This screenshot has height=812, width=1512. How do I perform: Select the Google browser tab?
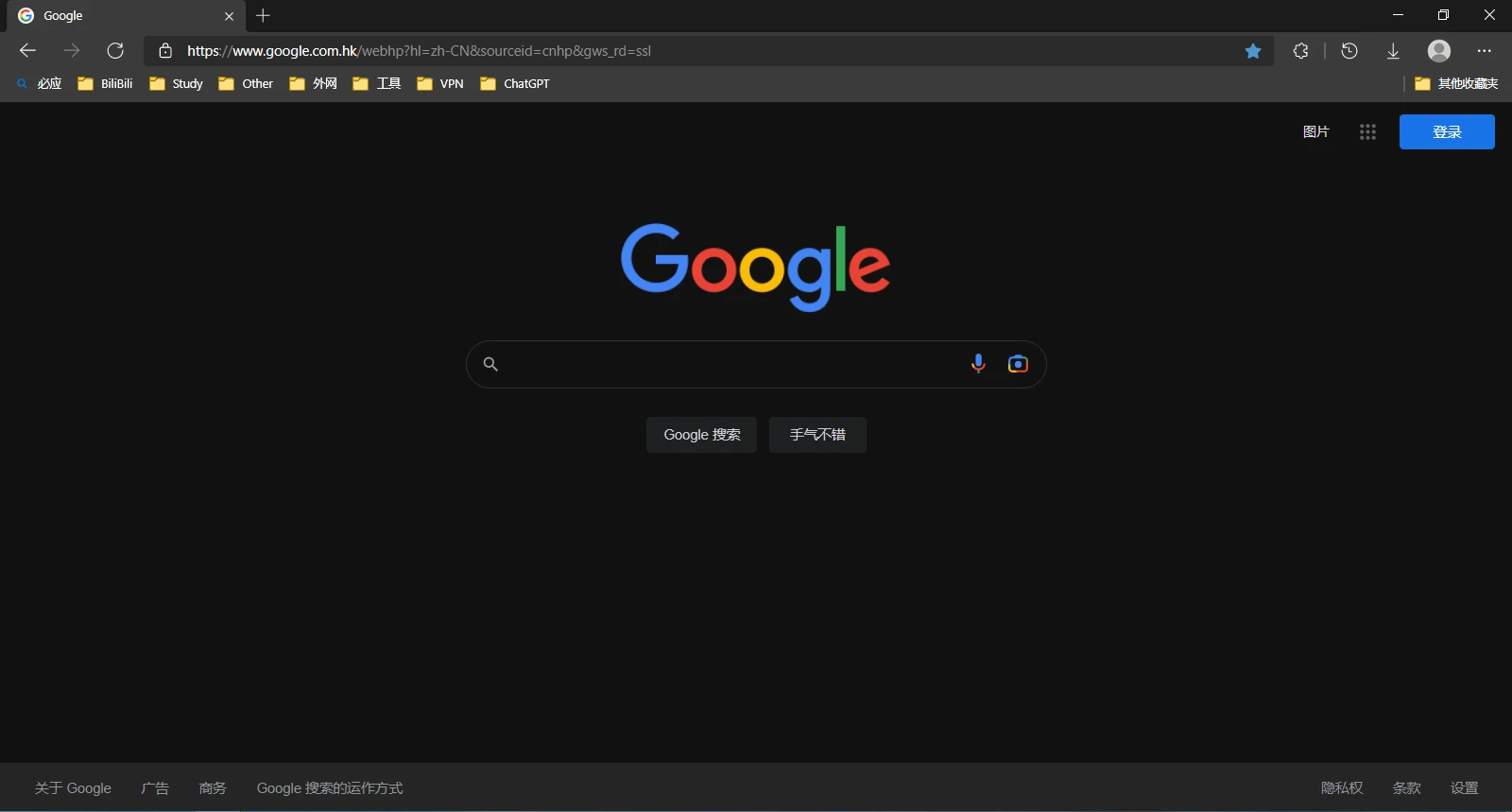pyautogui.click(x=126, y=16)
